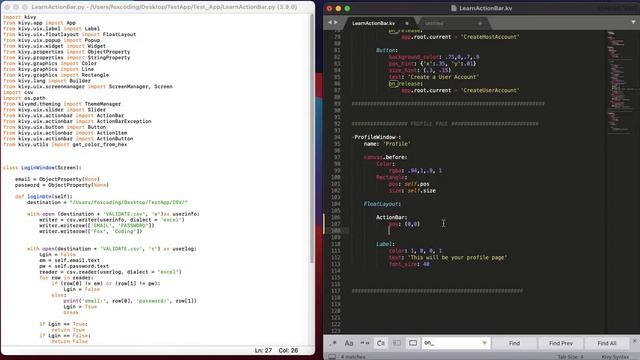Toggle wrap-around search option
This screenshot has width=640, height=360.
(381, 343)
